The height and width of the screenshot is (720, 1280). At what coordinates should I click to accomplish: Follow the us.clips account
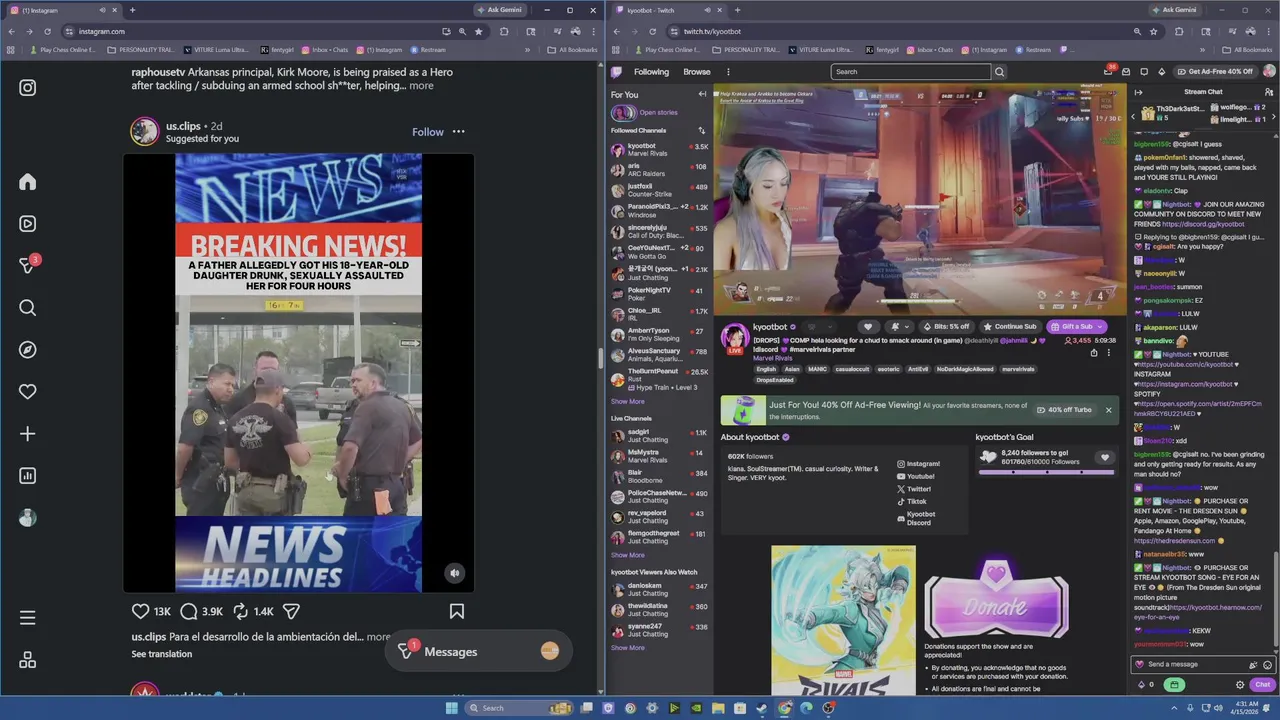point(428,132)
